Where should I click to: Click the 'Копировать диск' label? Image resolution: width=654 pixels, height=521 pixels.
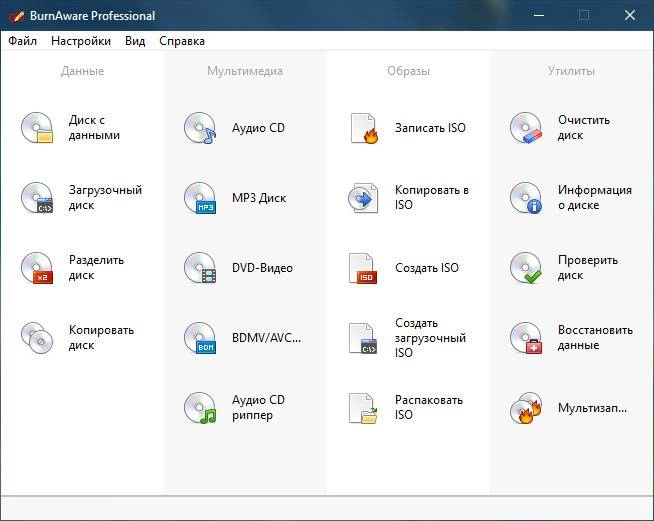(101, 338)
